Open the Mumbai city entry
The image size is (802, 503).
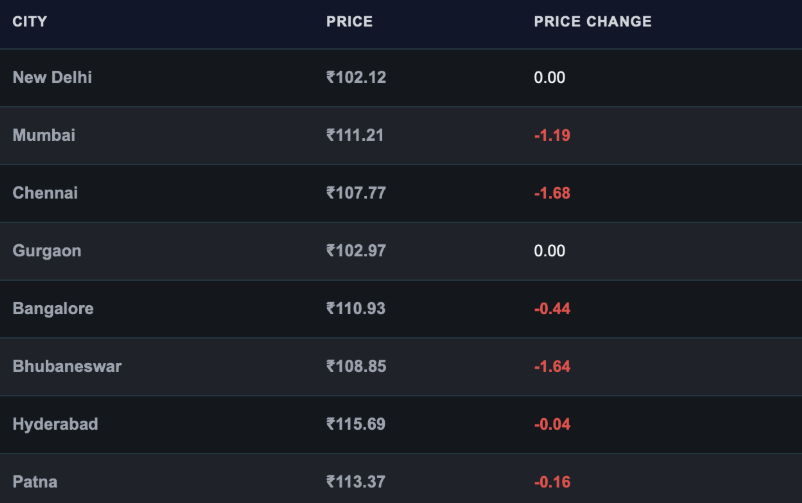pos(44,135)
